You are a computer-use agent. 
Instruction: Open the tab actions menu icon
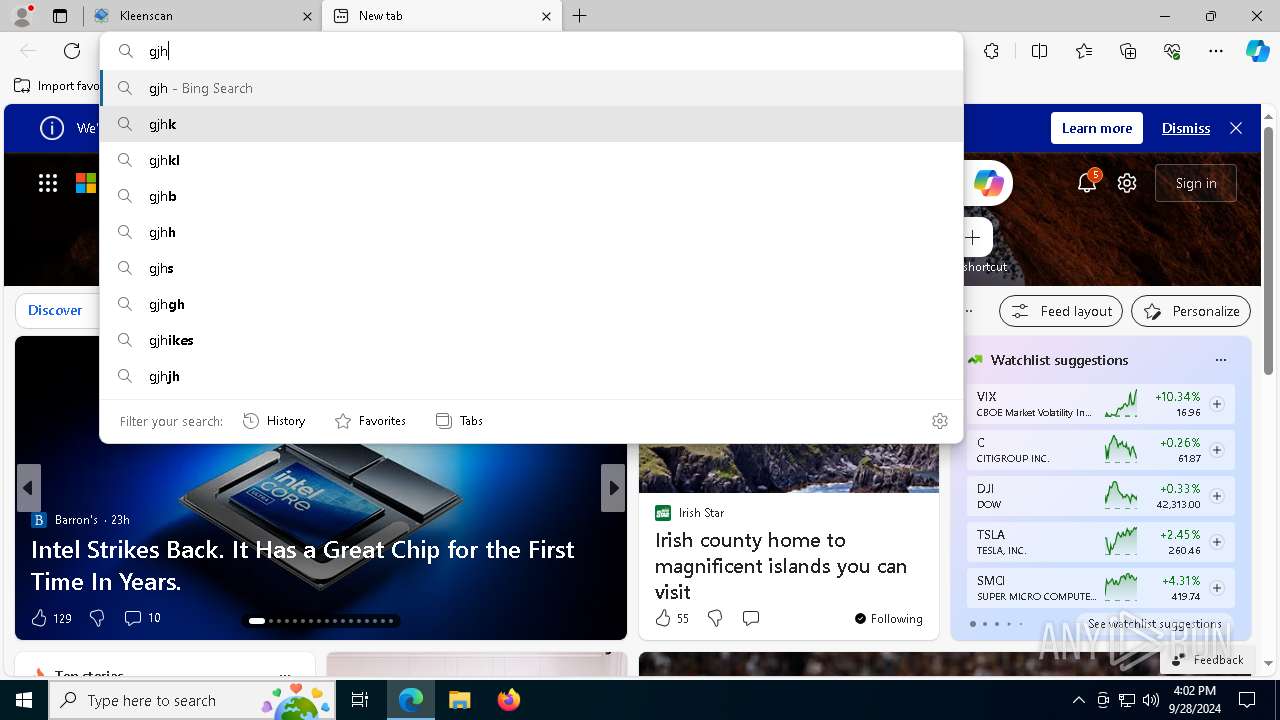[x=60, y=16]
